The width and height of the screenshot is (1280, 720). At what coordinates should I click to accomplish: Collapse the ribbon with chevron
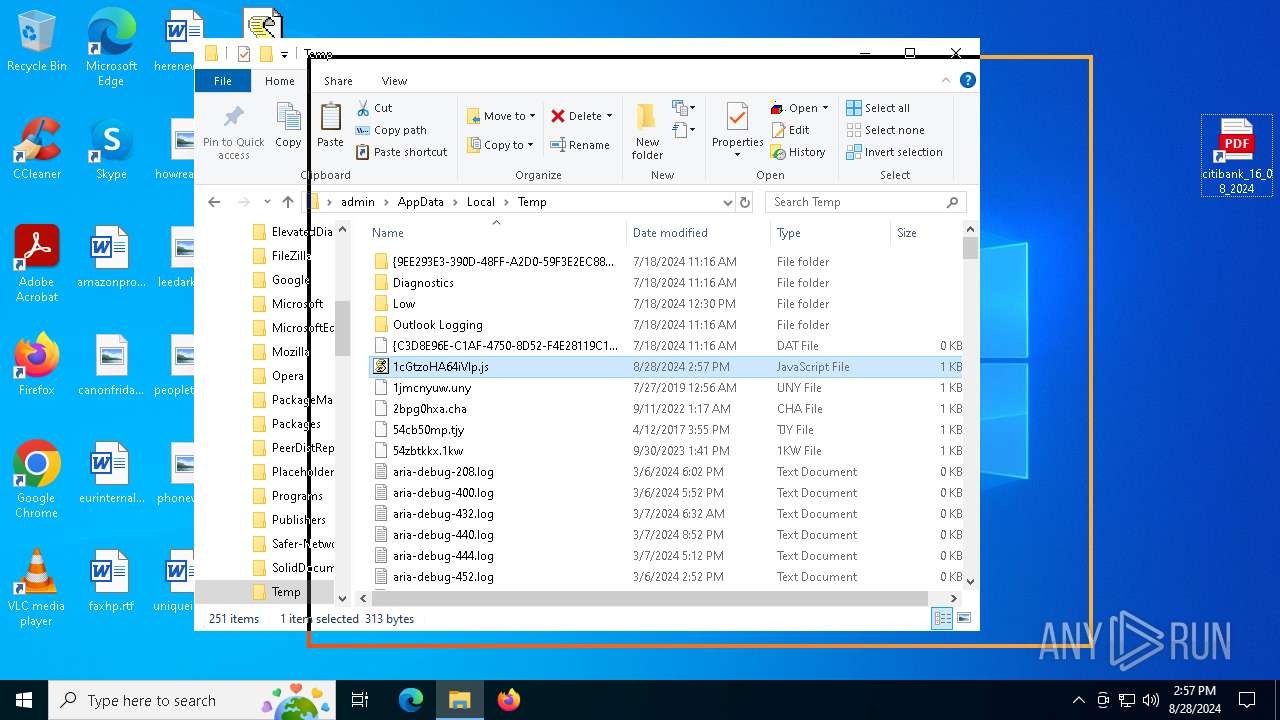[947, 81]
